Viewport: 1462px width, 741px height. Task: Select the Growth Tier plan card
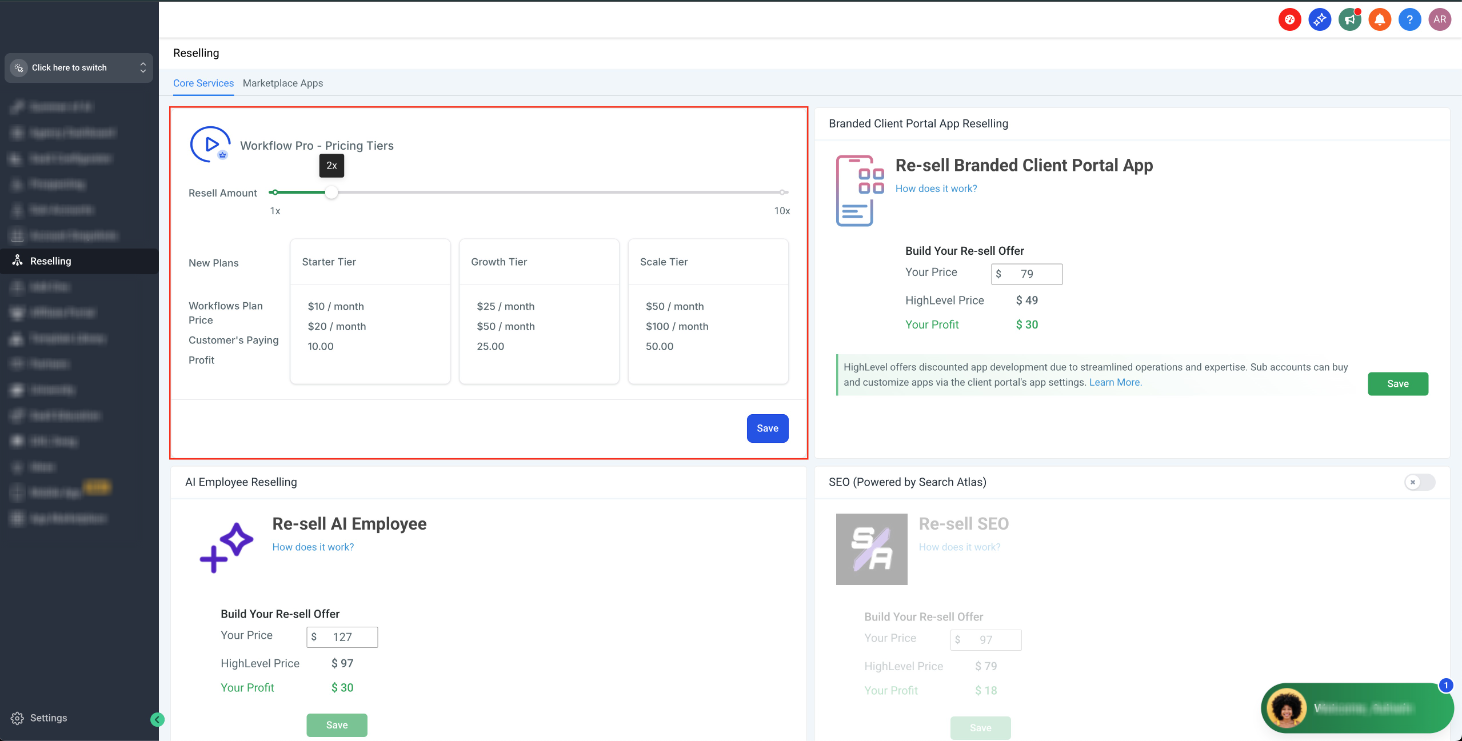click(539, 311)
